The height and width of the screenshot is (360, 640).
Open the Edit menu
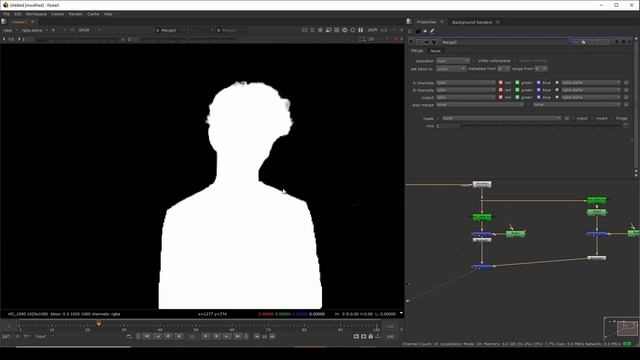point(18,14)
